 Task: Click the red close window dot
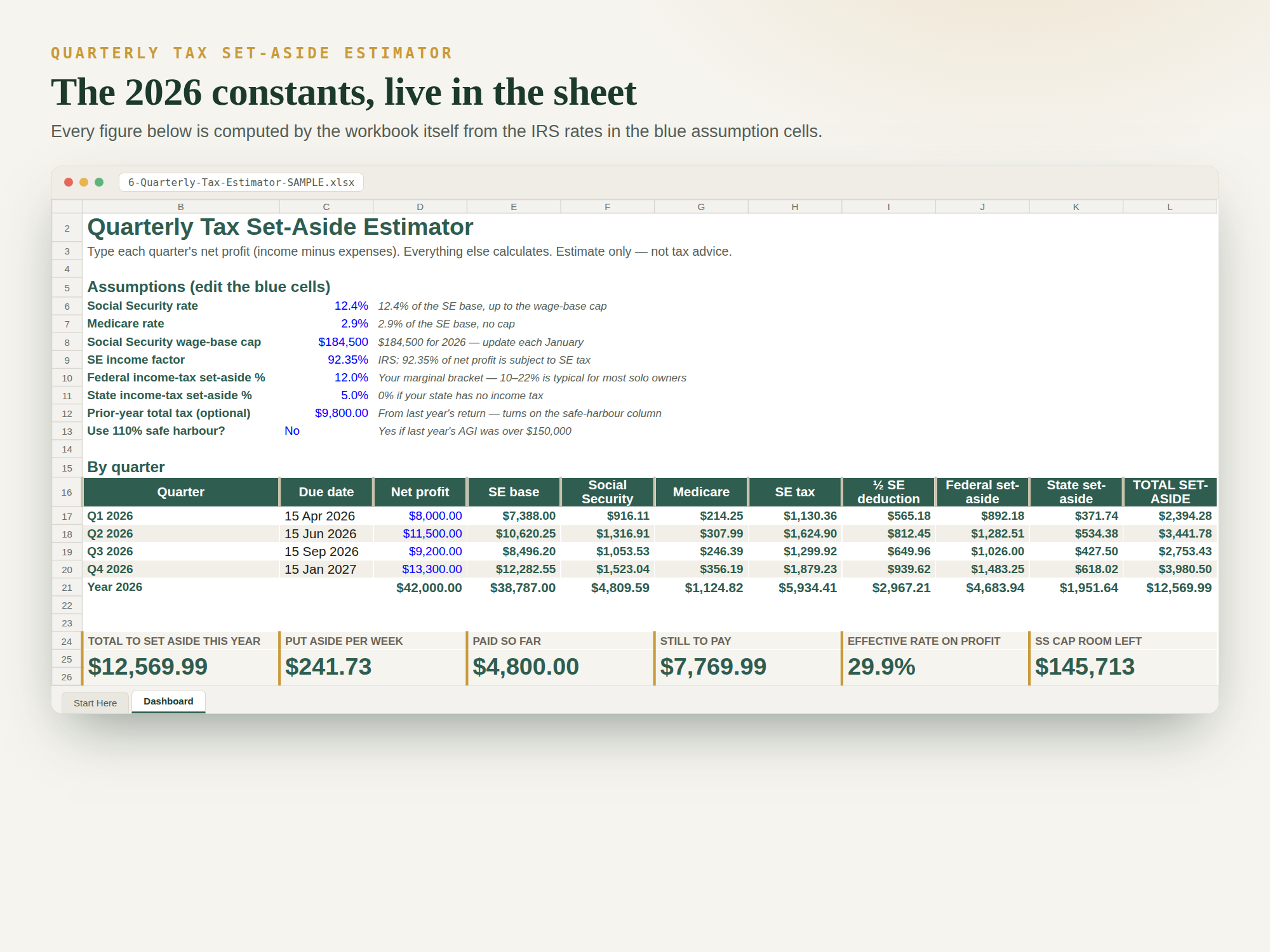click(x=69, y=182)
